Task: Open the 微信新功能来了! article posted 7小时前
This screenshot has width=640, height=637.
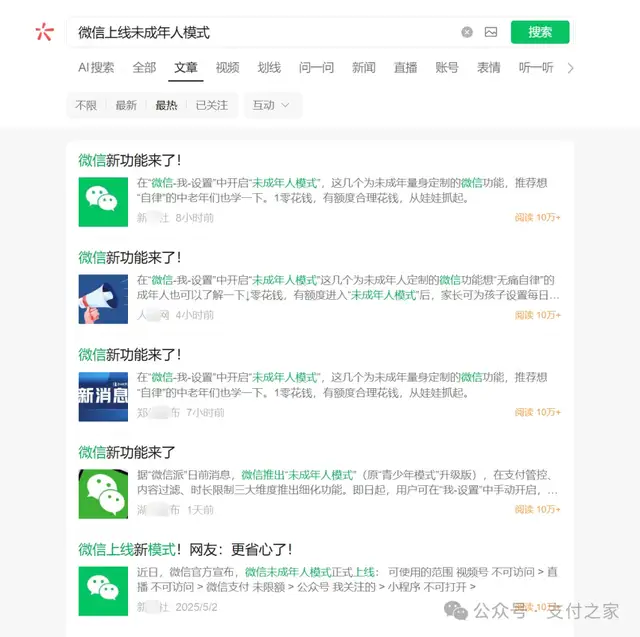Action: [130, 355]
